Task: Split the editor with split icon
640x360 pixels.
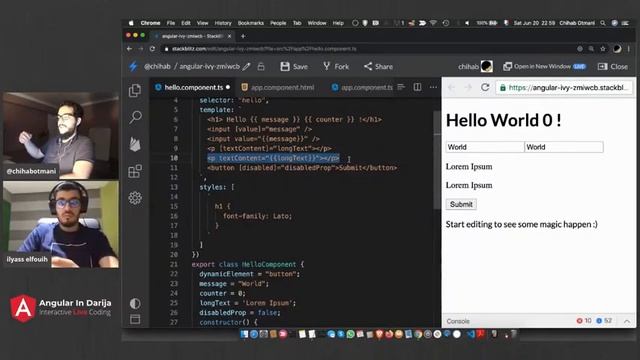Action: tap(417, 87)
